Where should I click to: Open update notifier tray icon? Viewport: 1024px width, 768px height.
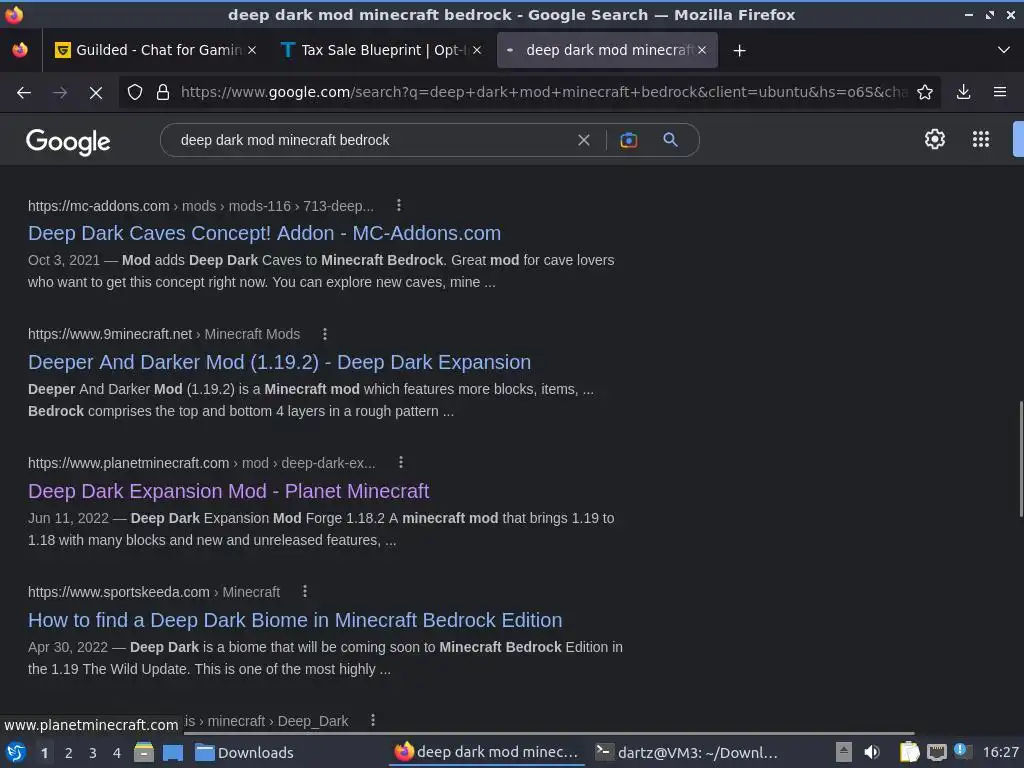point(962,750)
